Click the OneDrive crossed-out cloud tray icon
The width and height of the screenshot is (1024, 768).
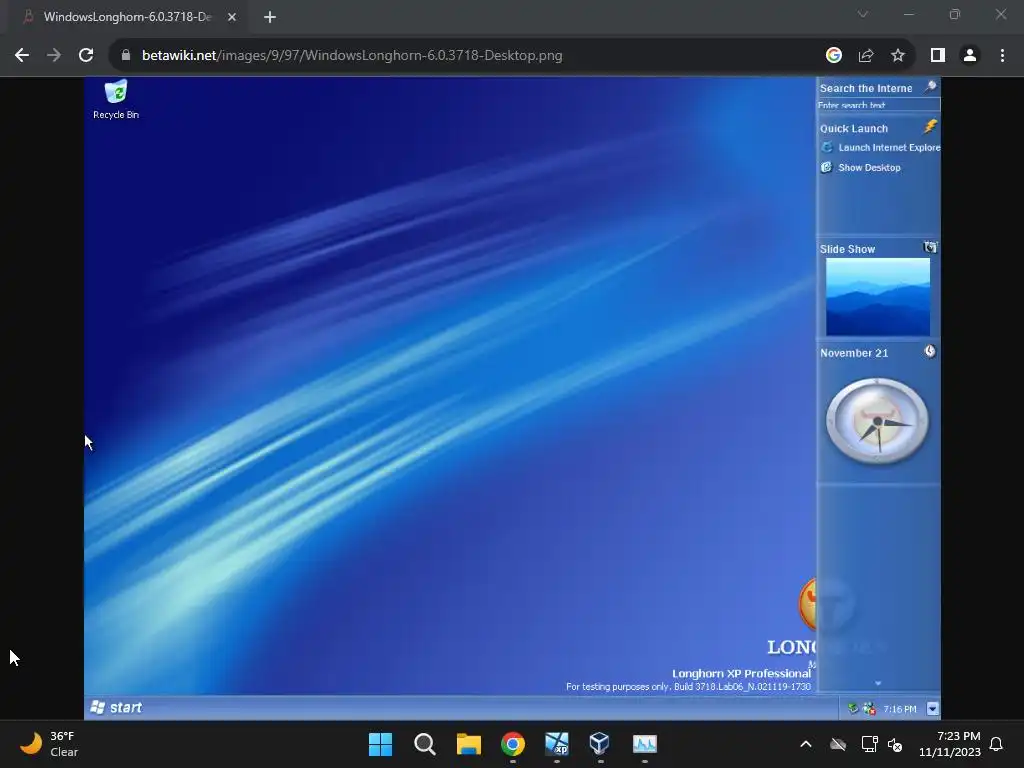click(838, 744)
